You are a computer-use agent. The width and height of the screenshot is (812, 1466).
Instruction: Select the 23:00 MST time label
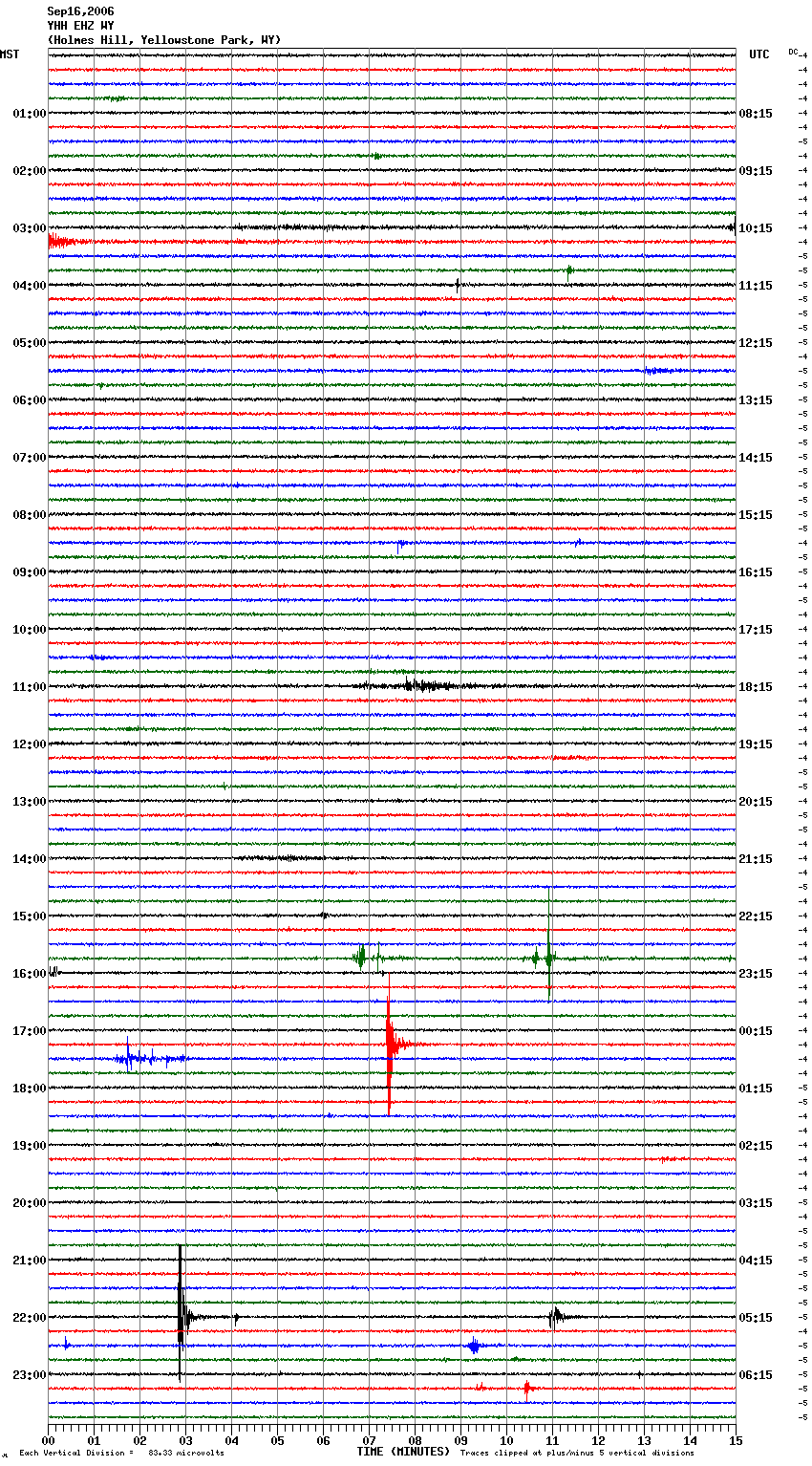pos(30,1375)
